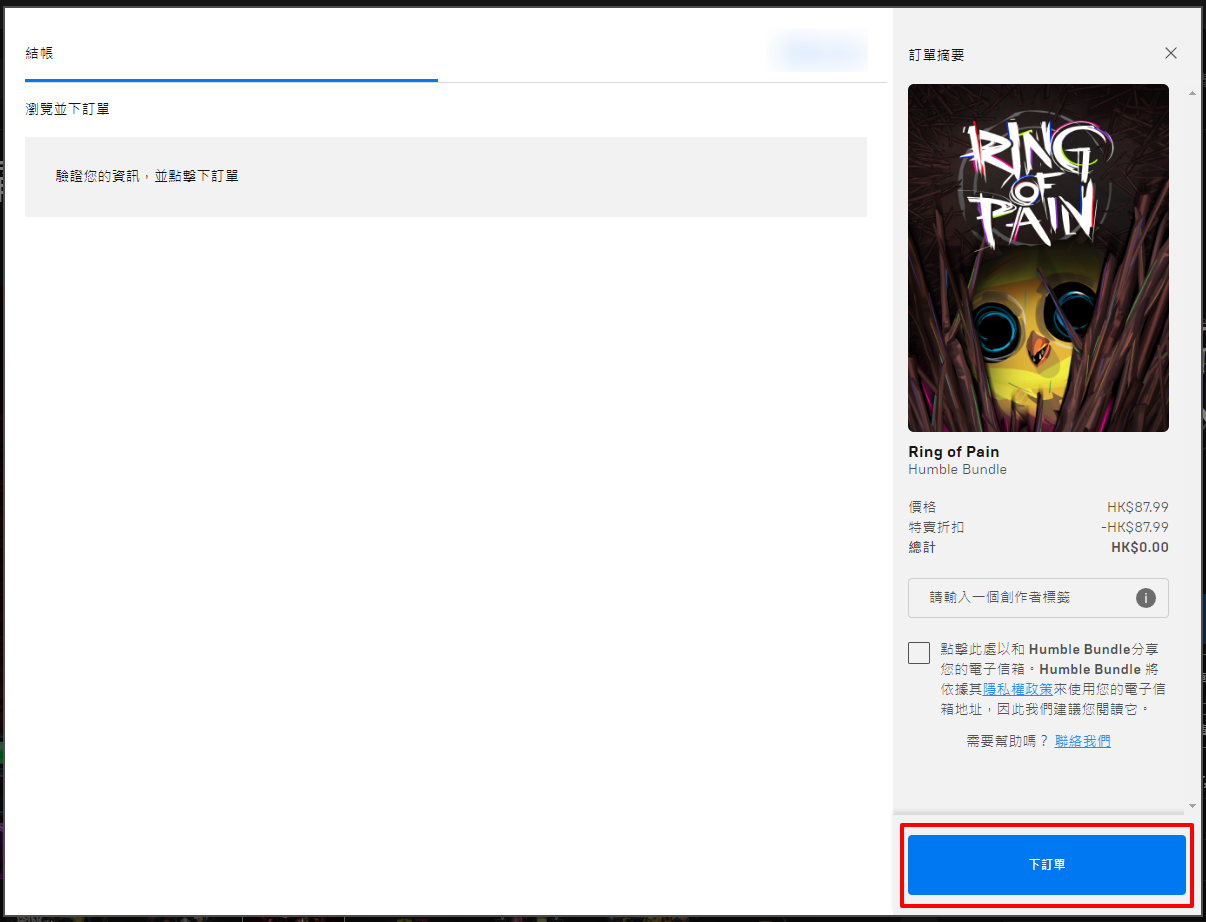Click the 訂單摘要 order summary heading
This screenshot has height=922, width=1206.
coord(937,54)
